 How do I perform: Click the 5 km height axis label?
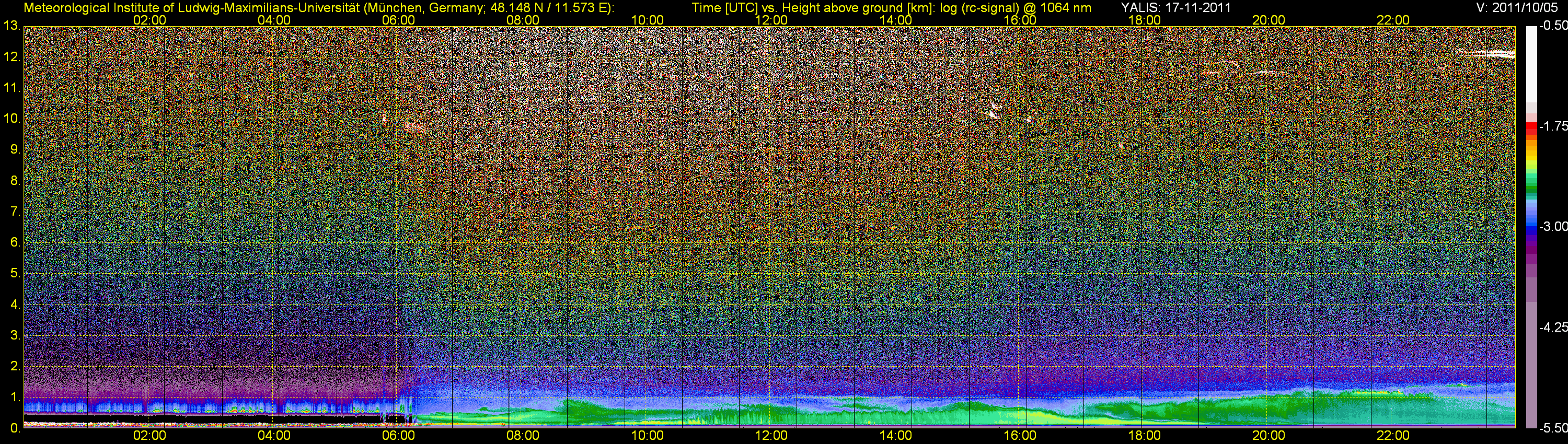(15, 274)
